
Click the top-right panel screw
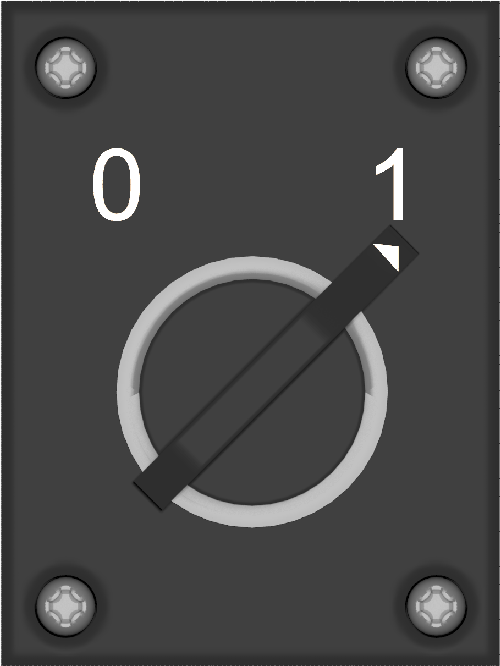click(x=436, y=68)
